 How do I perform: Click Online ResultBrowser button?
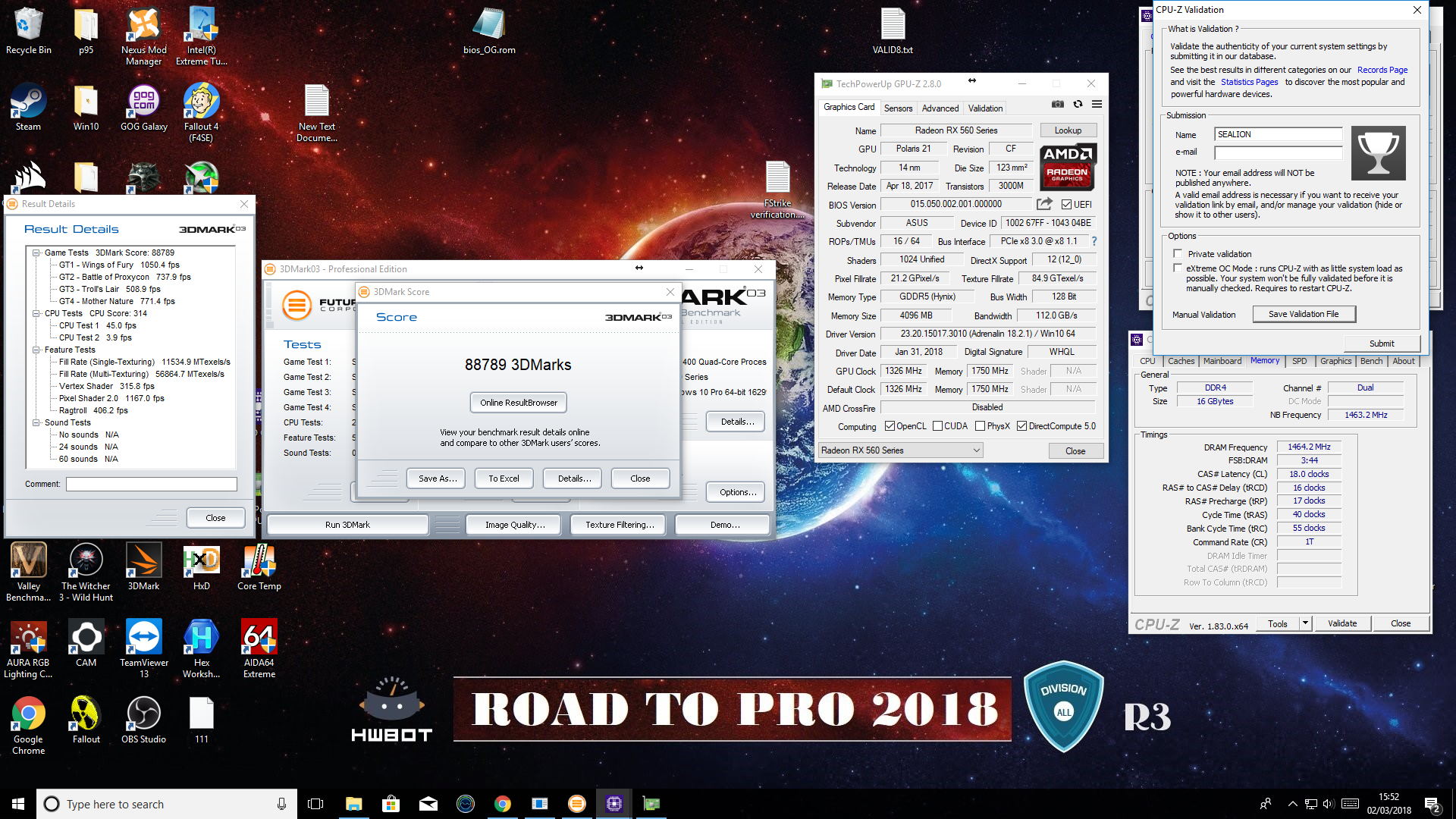pos(519,403)
